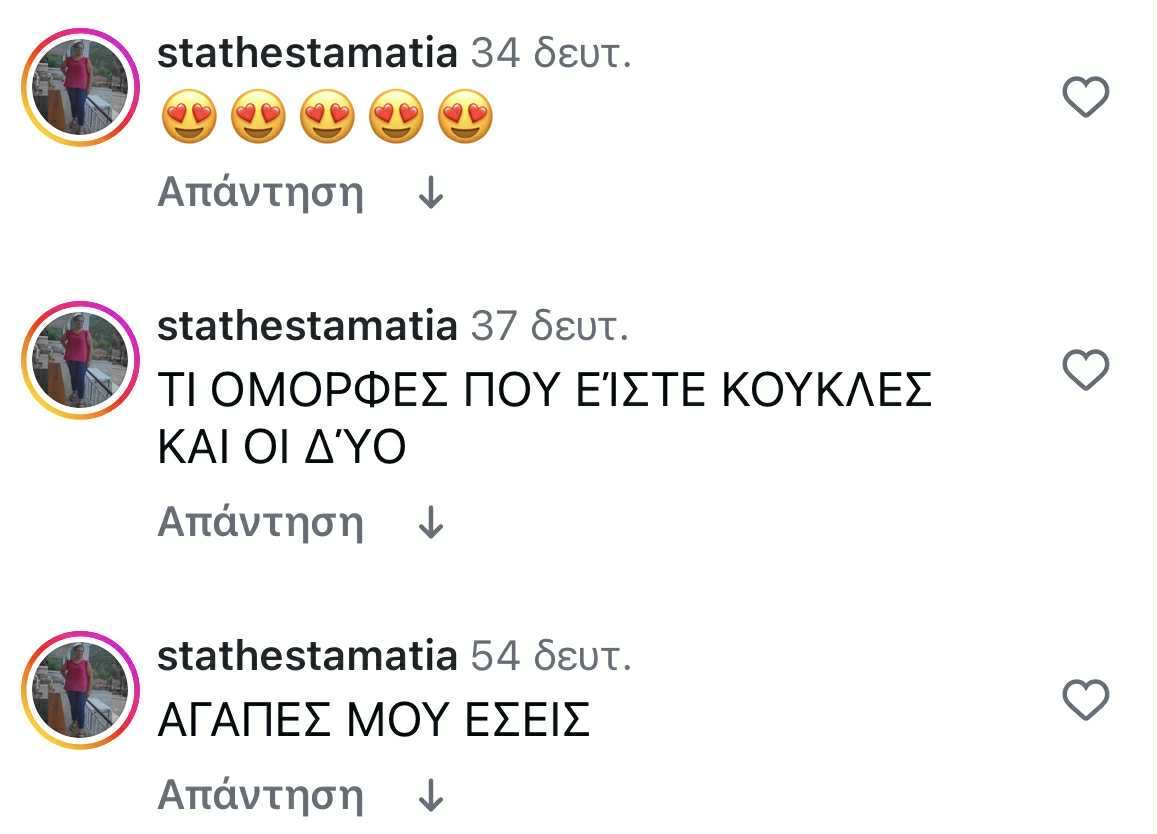The width and height of the screenshot is (1157, 834).
Task: Like the heart-eyes emoji comment
Action: (x=1085, y=98)
